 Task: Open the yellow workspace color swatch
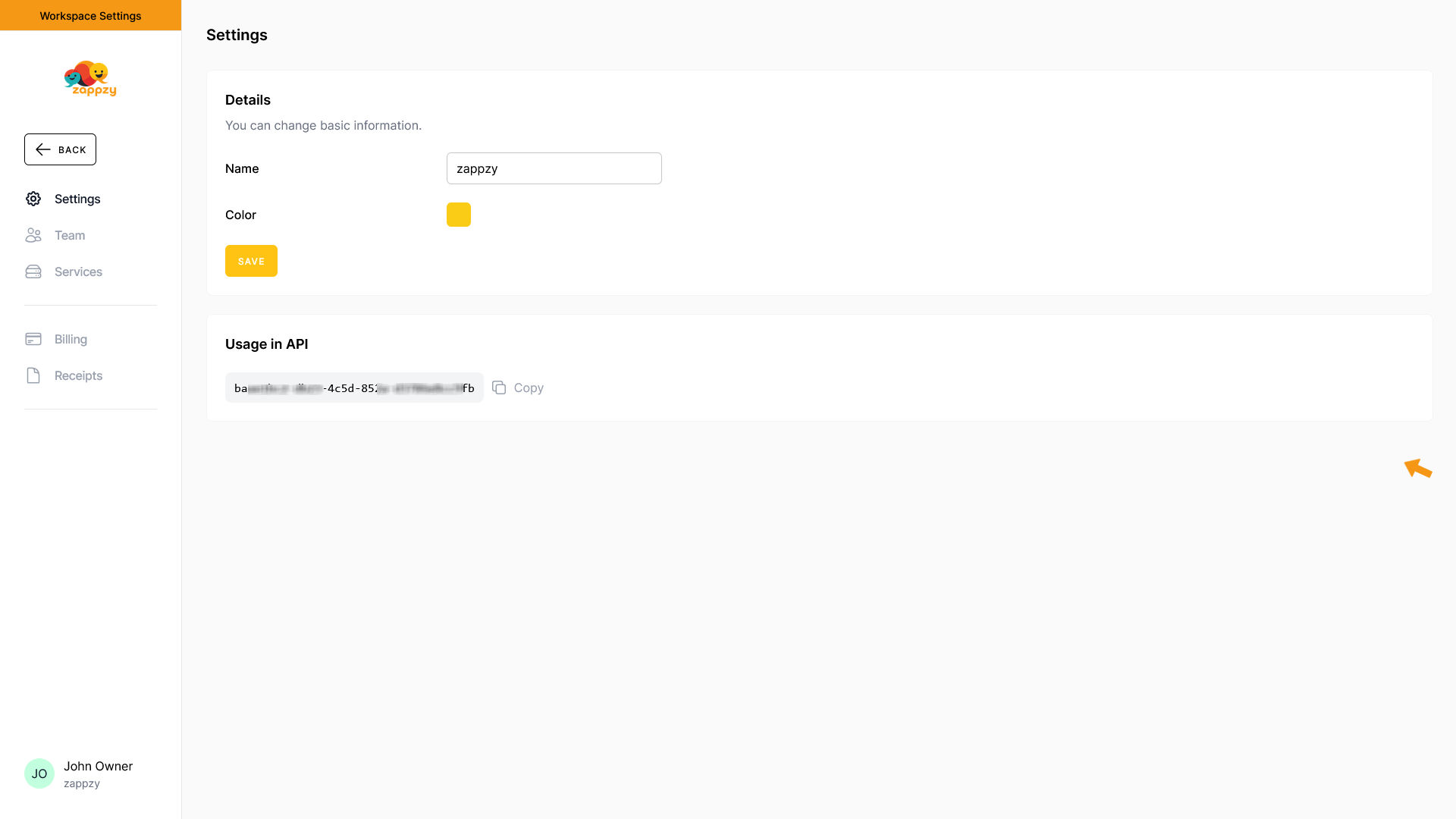pos(459,215)
